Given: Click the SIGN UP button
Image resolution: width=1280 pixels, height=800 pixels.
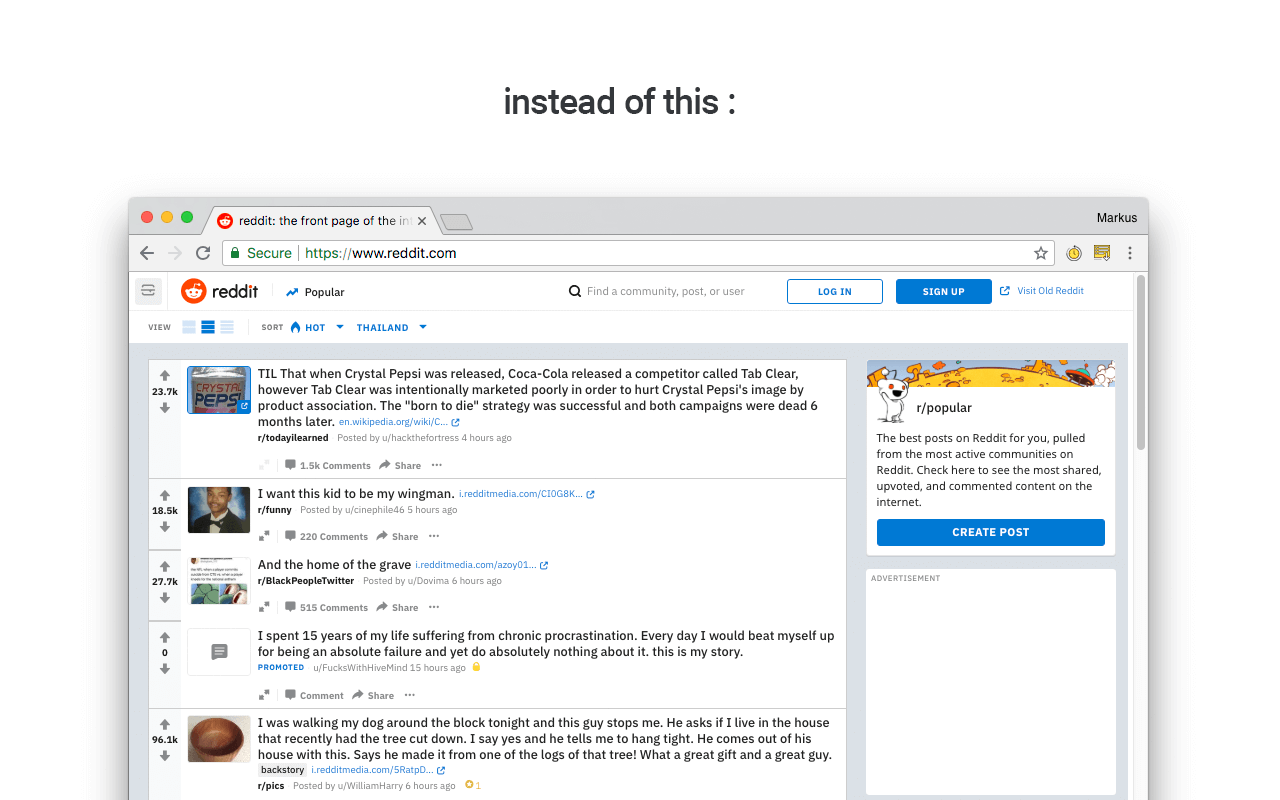Looking at the screenshot, I should (x=944, y=291).
